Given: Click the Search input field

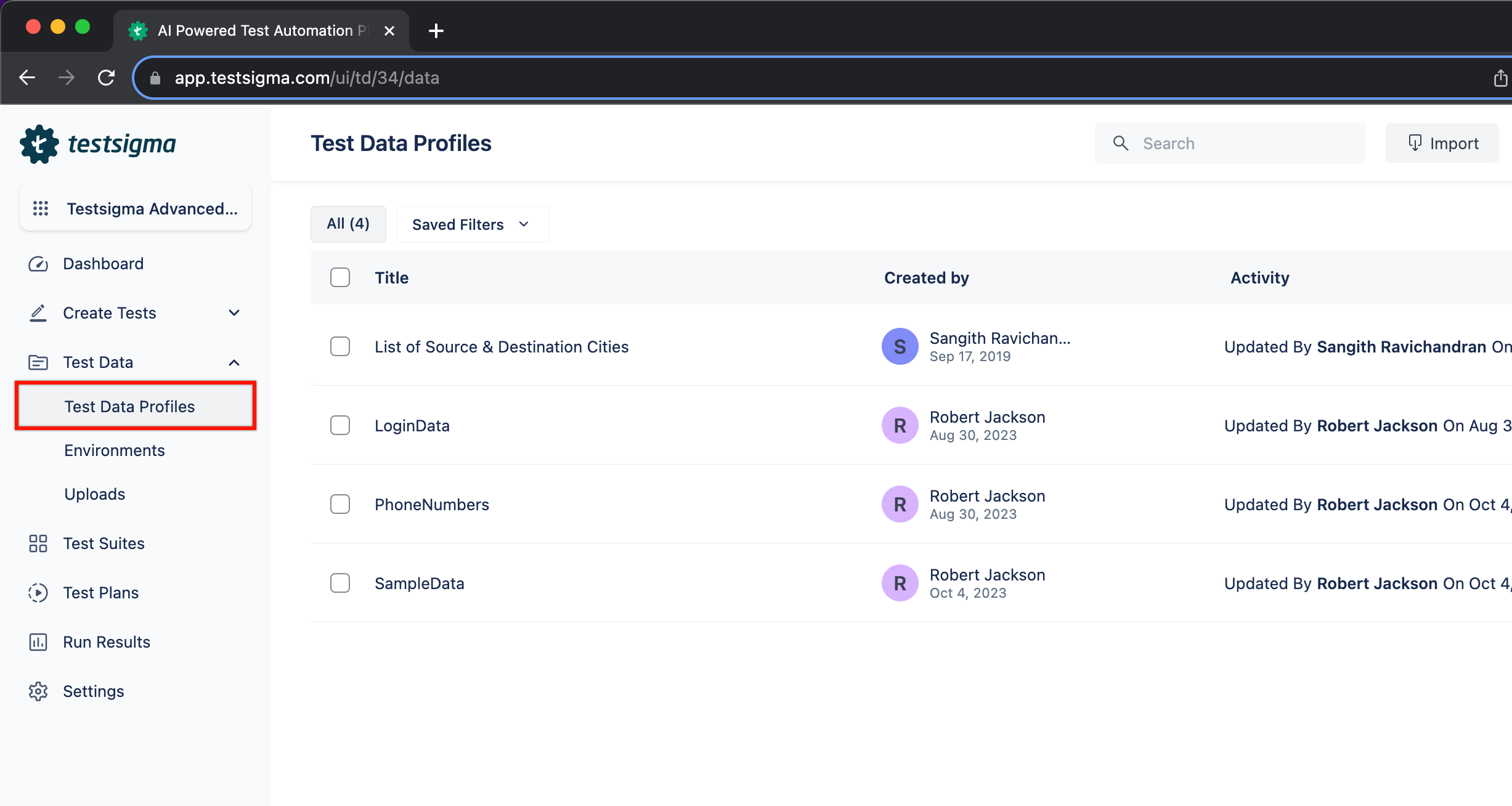Looking at the screenshot, I should [1230, 143].
